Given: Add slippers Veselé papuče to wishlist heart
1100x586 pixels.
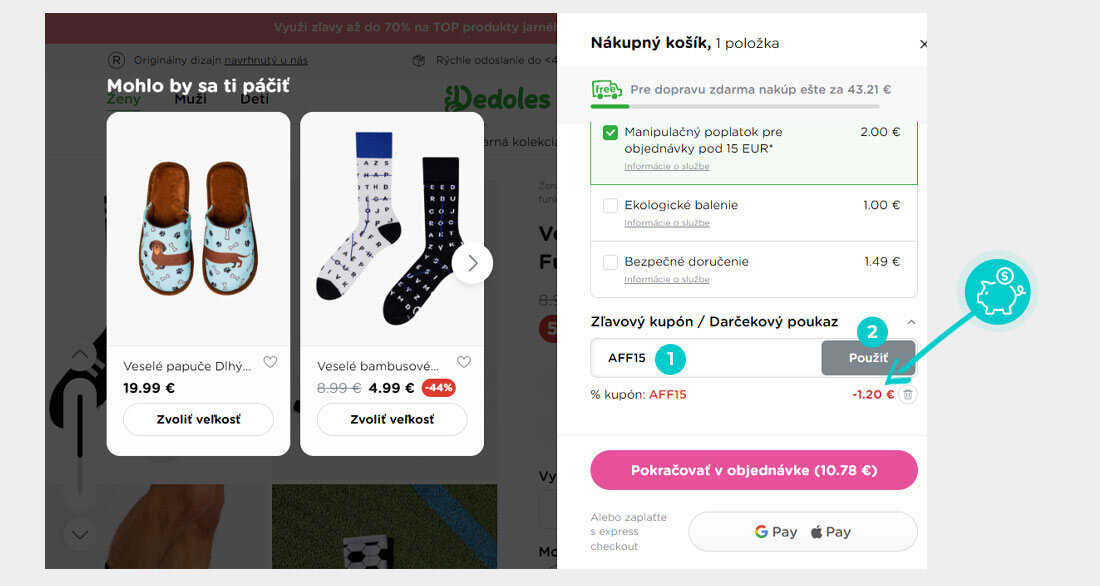Looking at the screenshot, I should pos(270,362).
